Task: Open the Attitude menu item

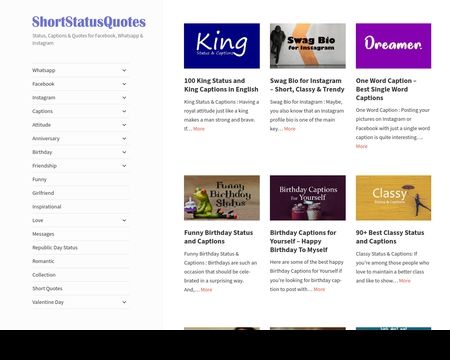Action: tap(41, 125)
